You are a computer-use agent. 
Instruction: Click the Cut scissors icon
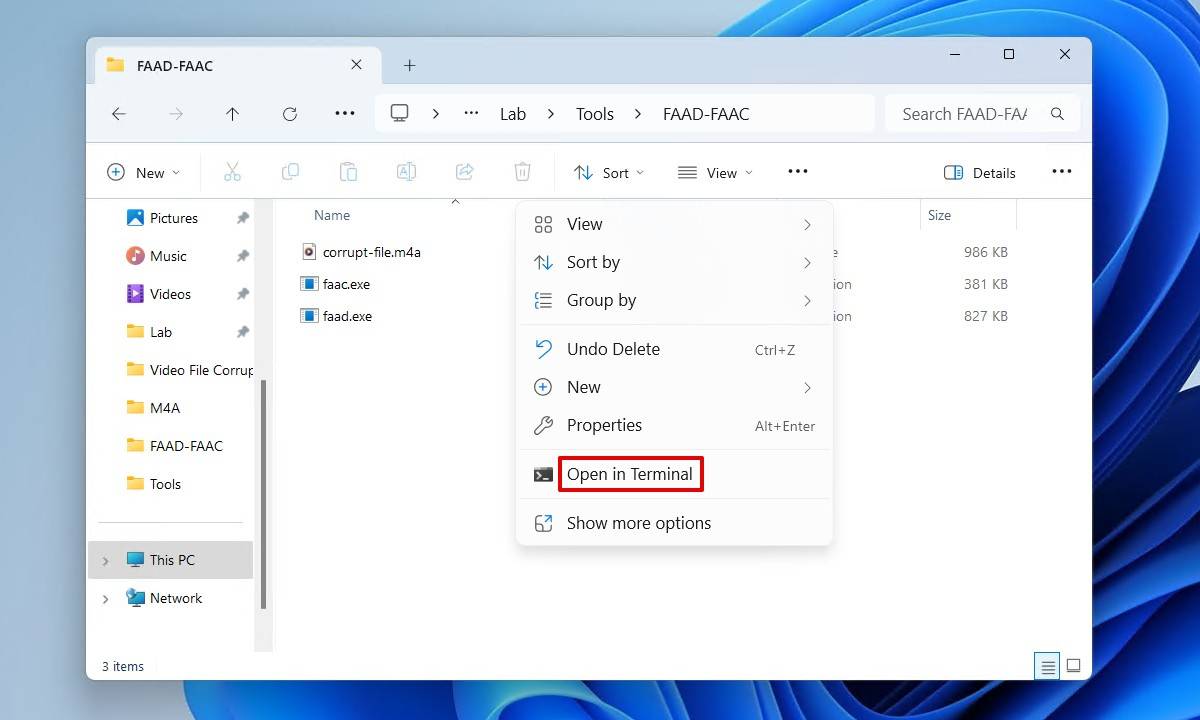(232, 172)
